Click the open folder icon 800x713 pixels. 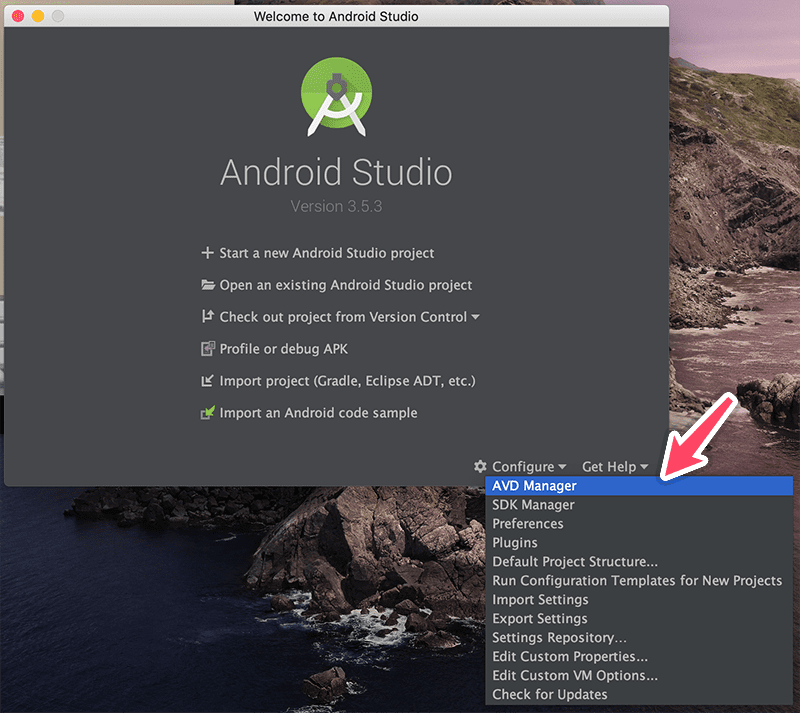(208, 284)
